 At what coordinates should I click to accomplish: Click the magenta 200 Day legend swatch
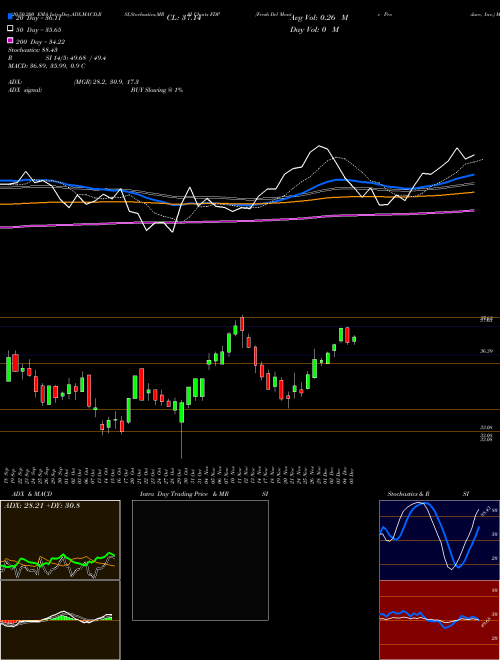pyautogui.click(x=10, y=40)
